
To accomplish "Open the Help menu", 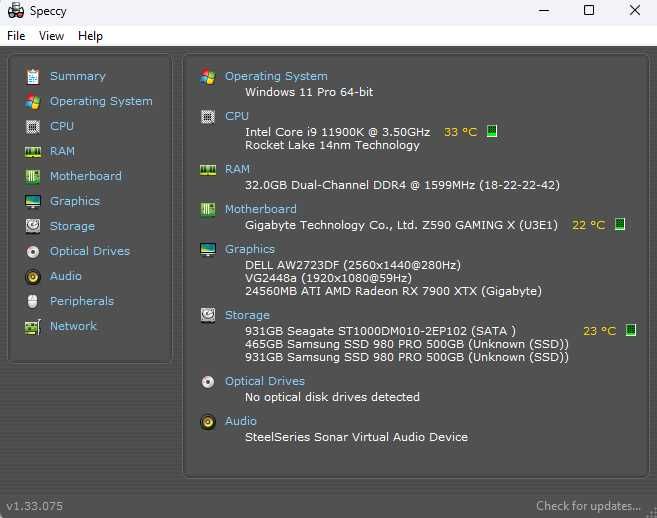I will pyautogui.click(x=90, y=36).
